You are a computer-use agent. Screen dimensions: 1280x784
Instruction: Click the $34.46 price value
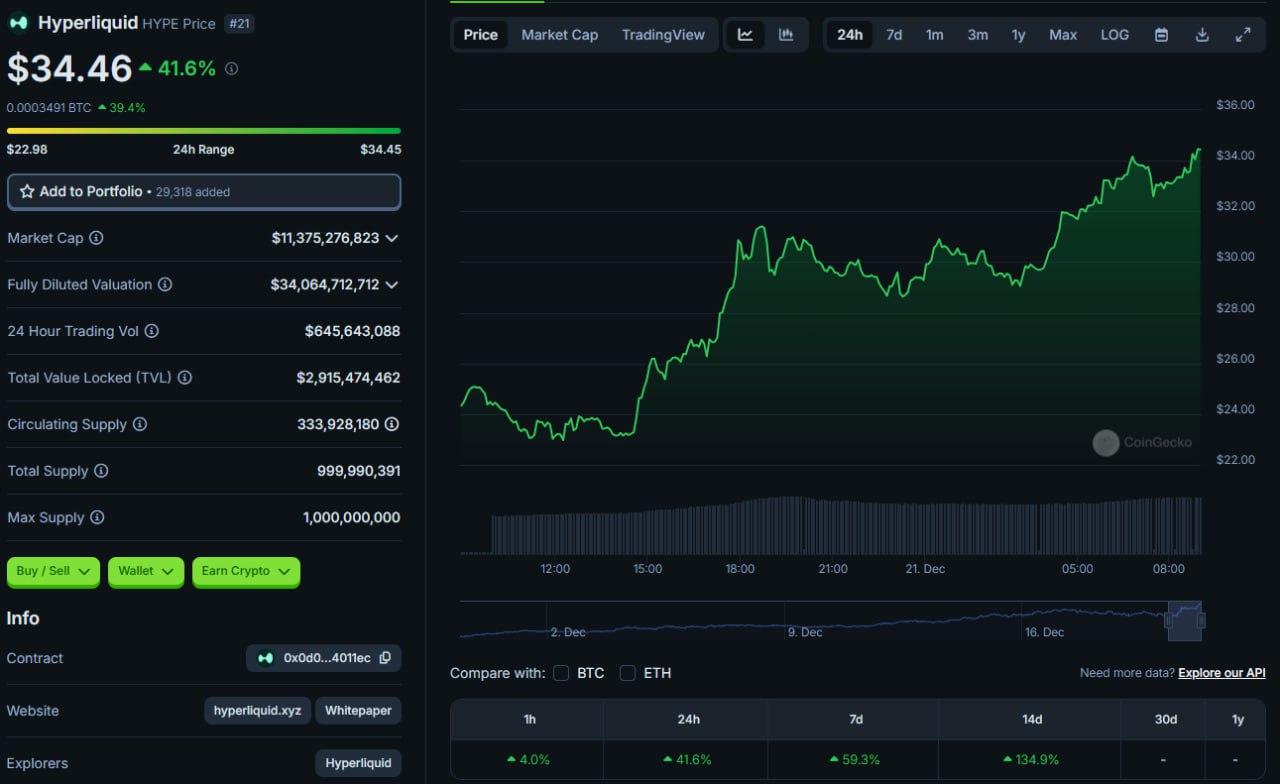pos(70,68)
